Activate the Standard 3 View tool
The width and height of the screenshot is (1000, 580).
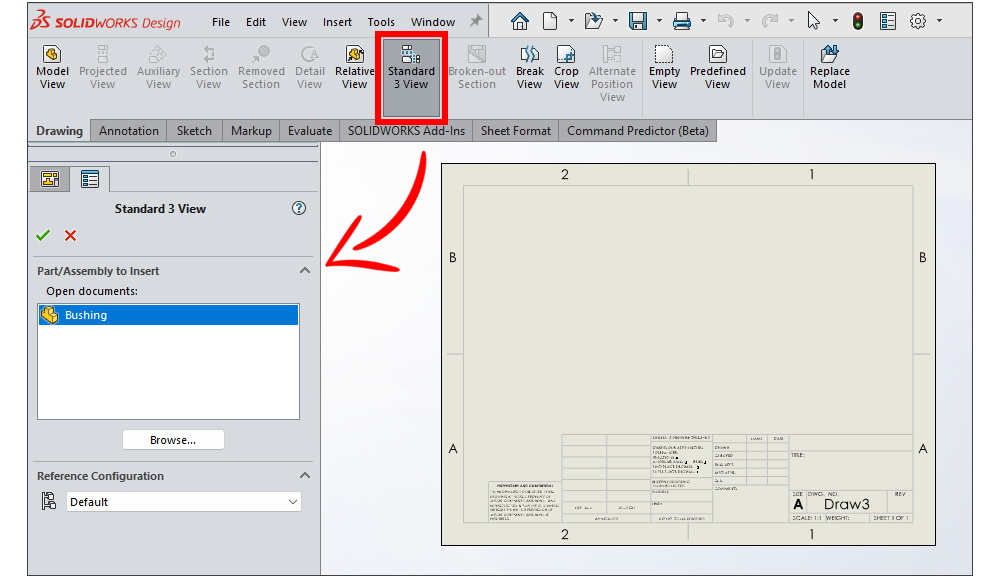click(411, 77)
